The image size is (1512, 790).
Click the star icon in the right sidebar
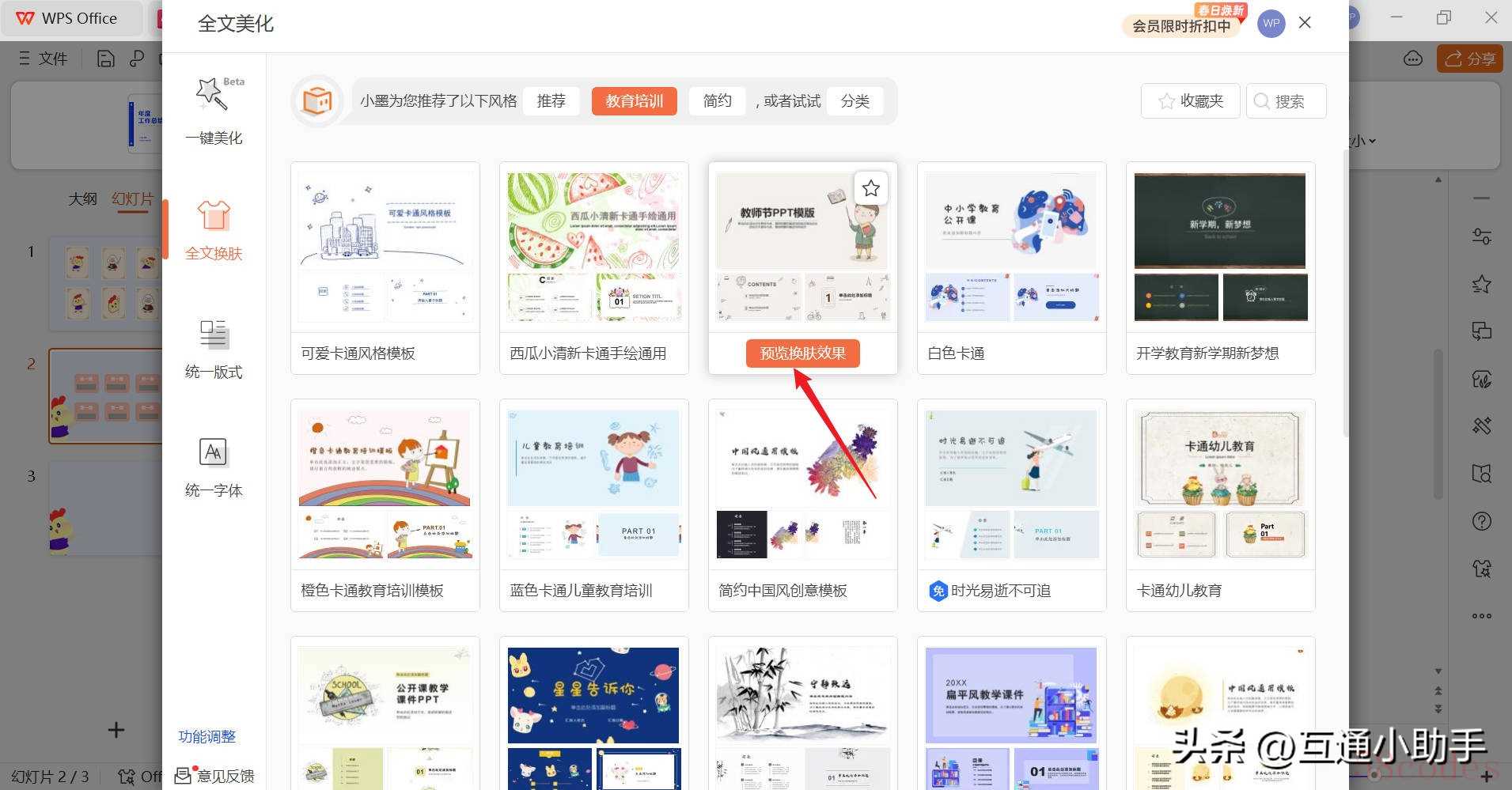coord(1482,284)
